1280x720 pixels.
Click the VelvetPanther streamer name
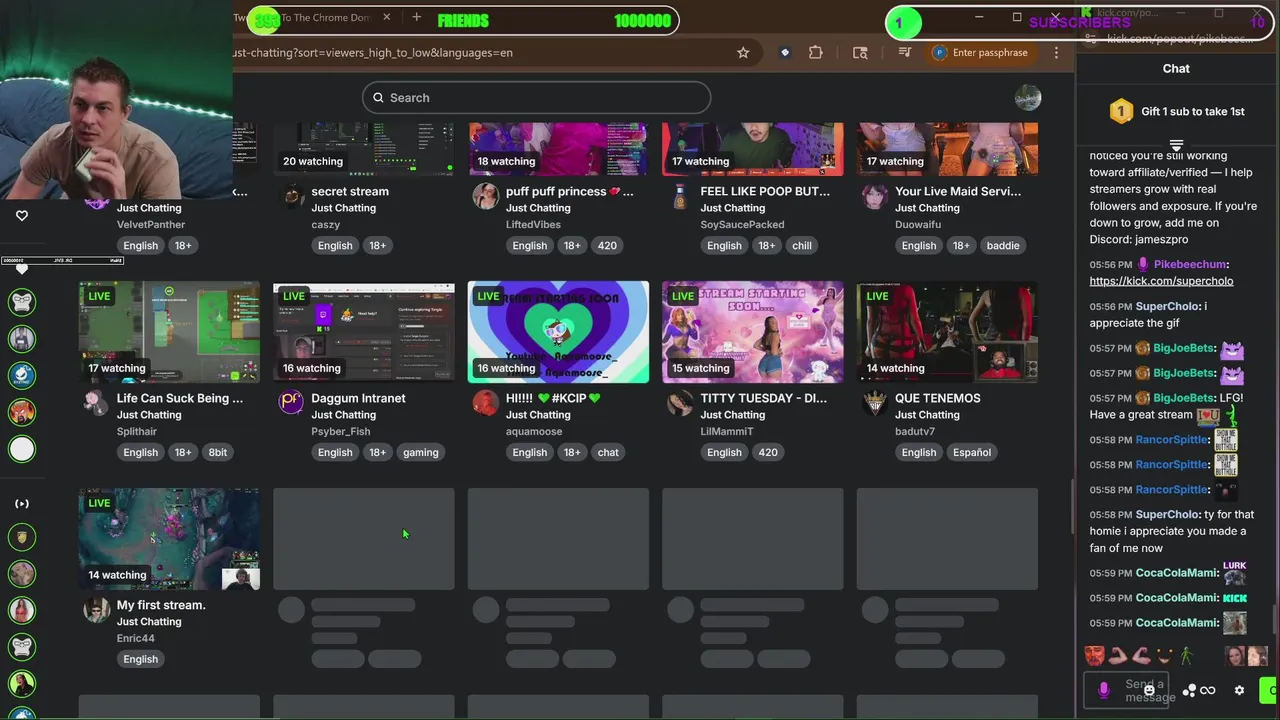[151, 225]
